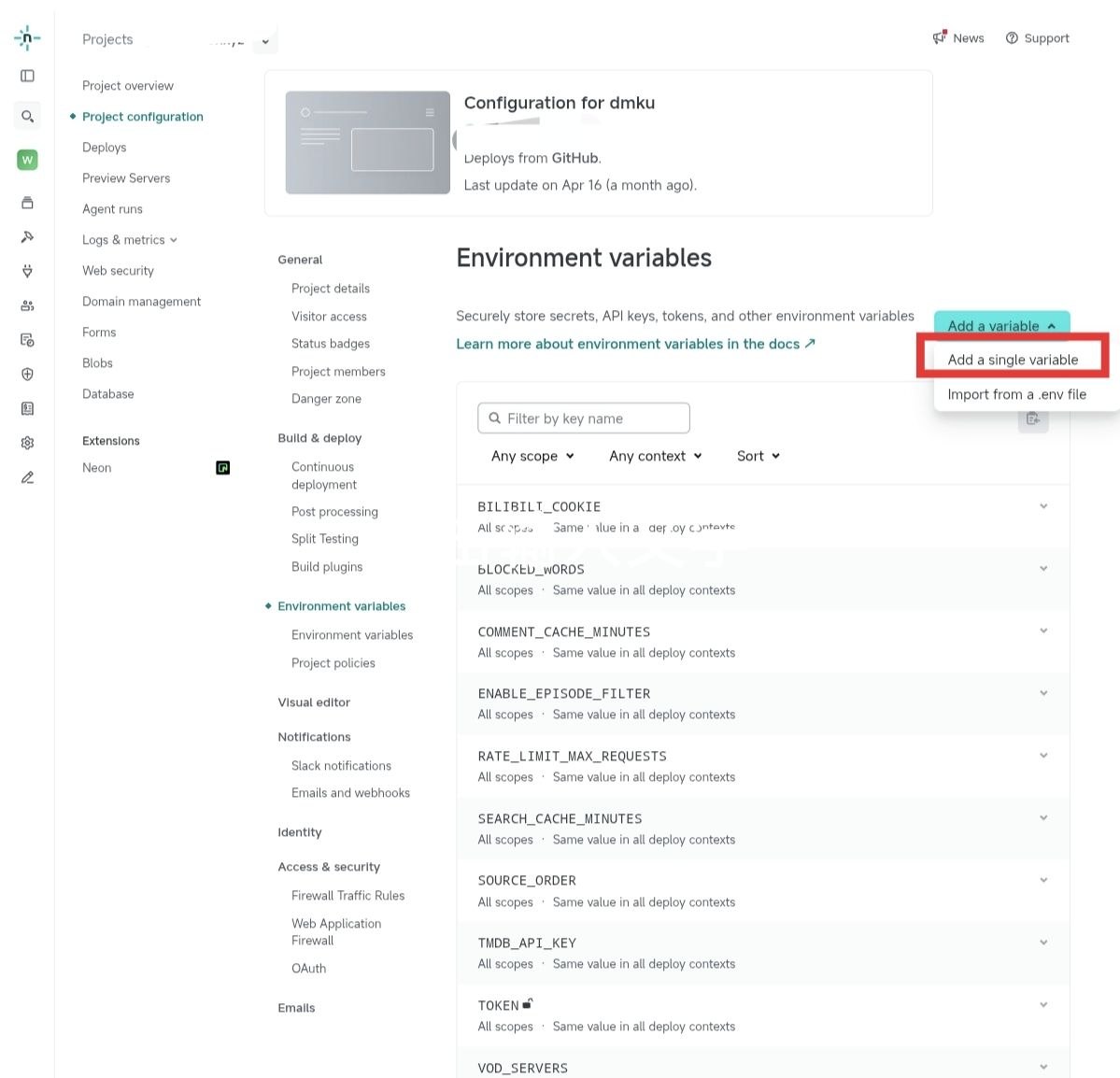
Task: Expand the ENABLE_EPISODE_FILTER row chevron
Action: tap(1043, 693)
